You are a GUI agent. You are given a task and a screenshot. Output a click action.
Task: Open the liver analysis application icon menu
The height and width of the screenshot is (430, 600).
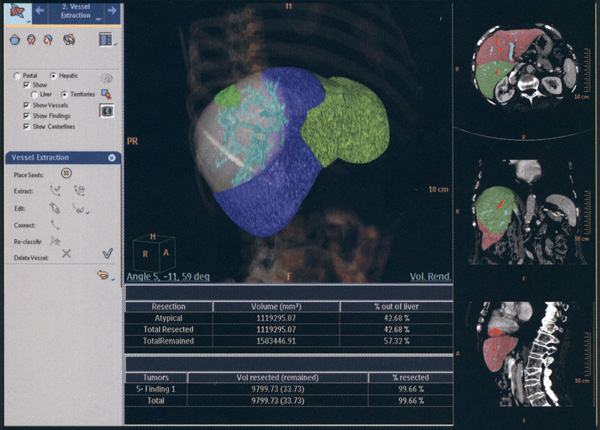[x=18, y=13]
